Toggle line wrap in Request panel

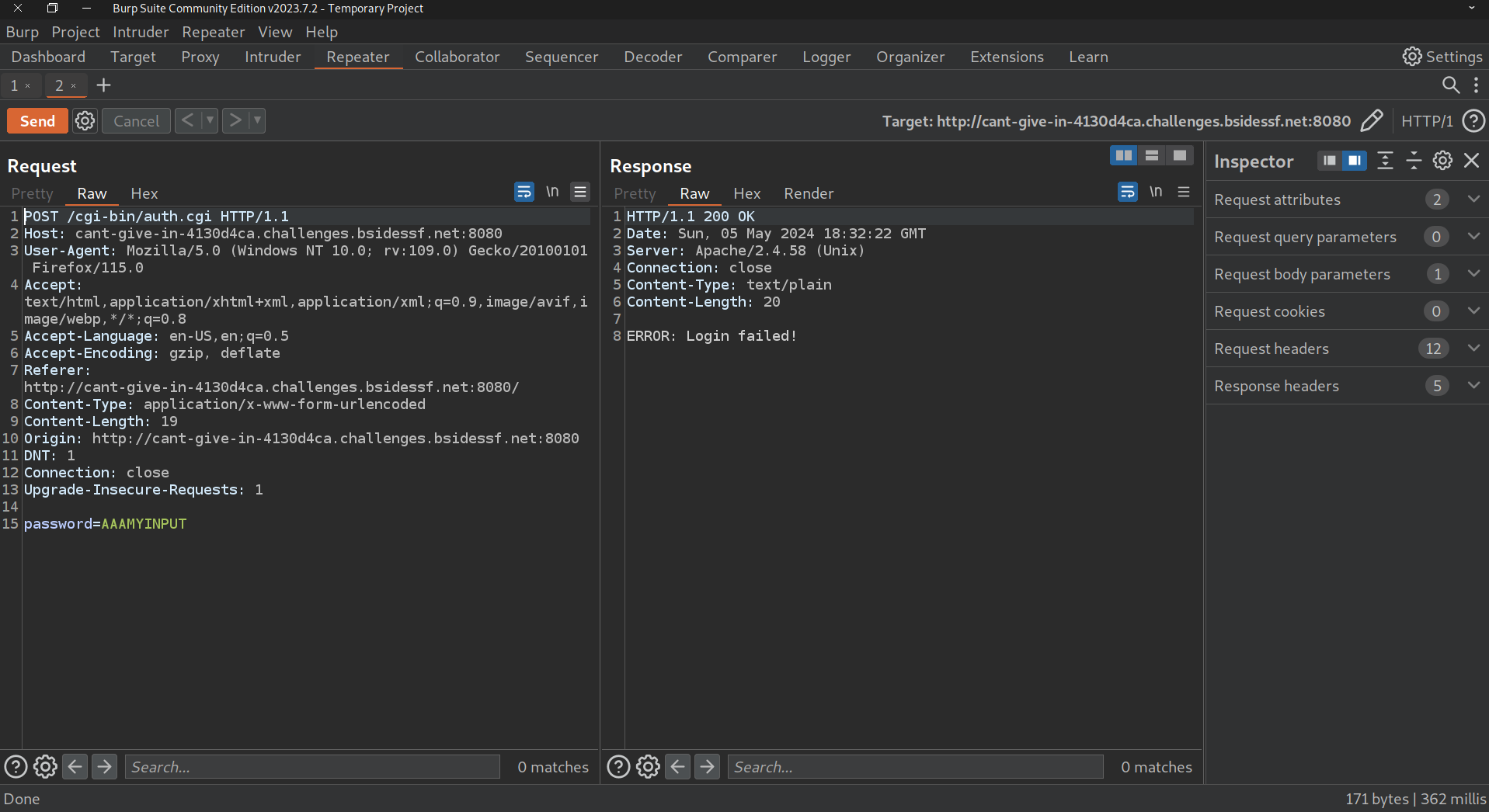524,192
